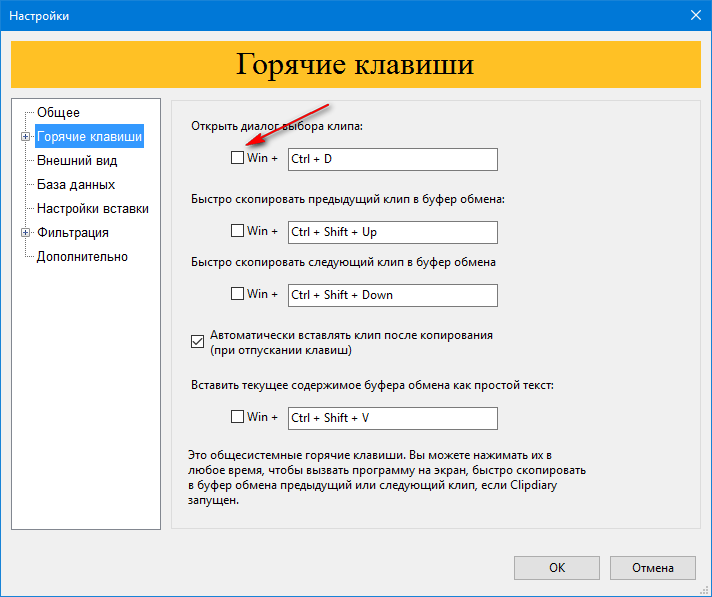The width and height of the screenshot is (712, 597).
Task: Cancel changes with the Отмена button
Action: point(653,568)
